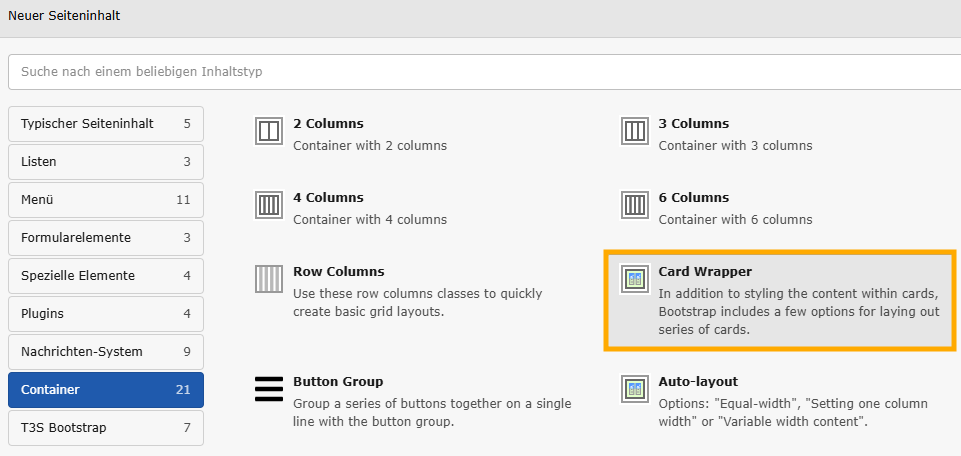Open the Typischer Seiteninhalt tab

(105, 124)
